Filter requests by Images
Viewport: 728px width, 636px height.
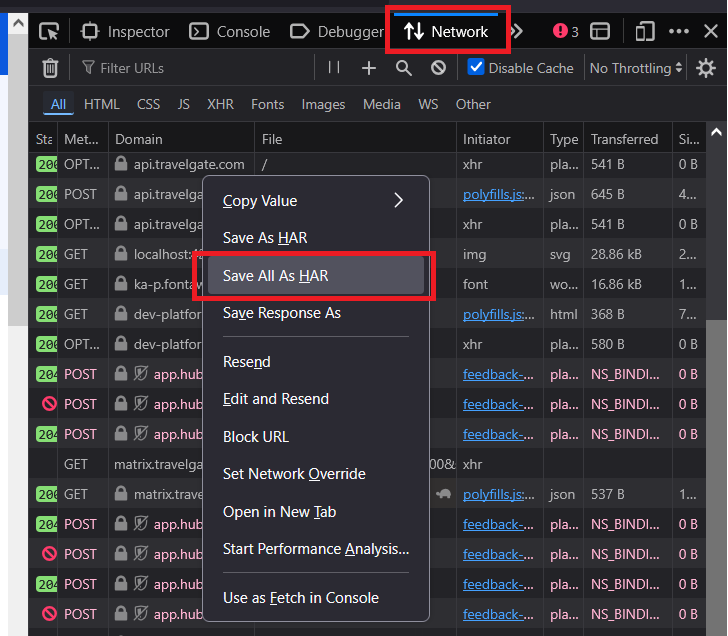coord(323,104)
